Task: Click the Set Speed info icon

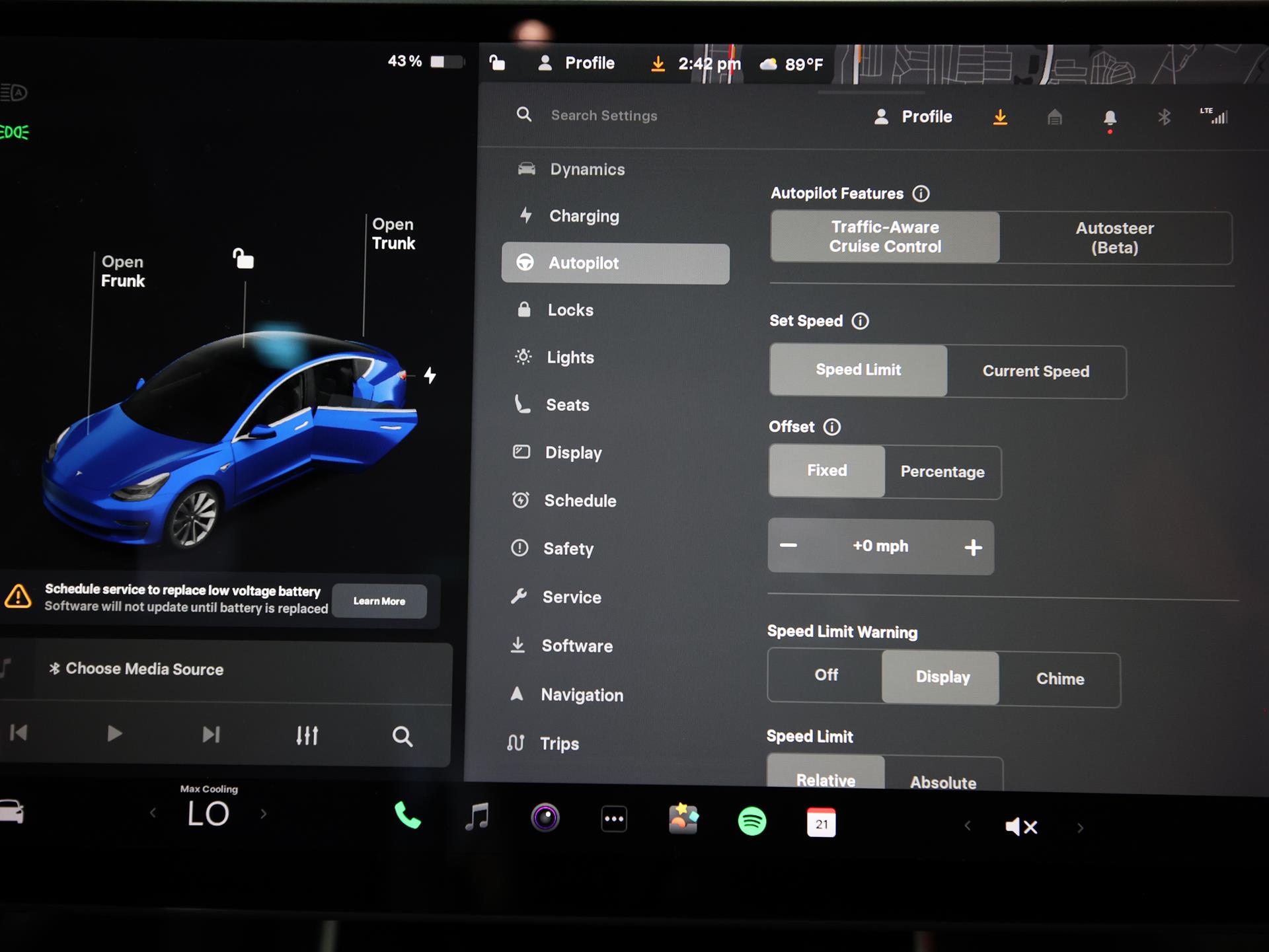Action: 861,321
